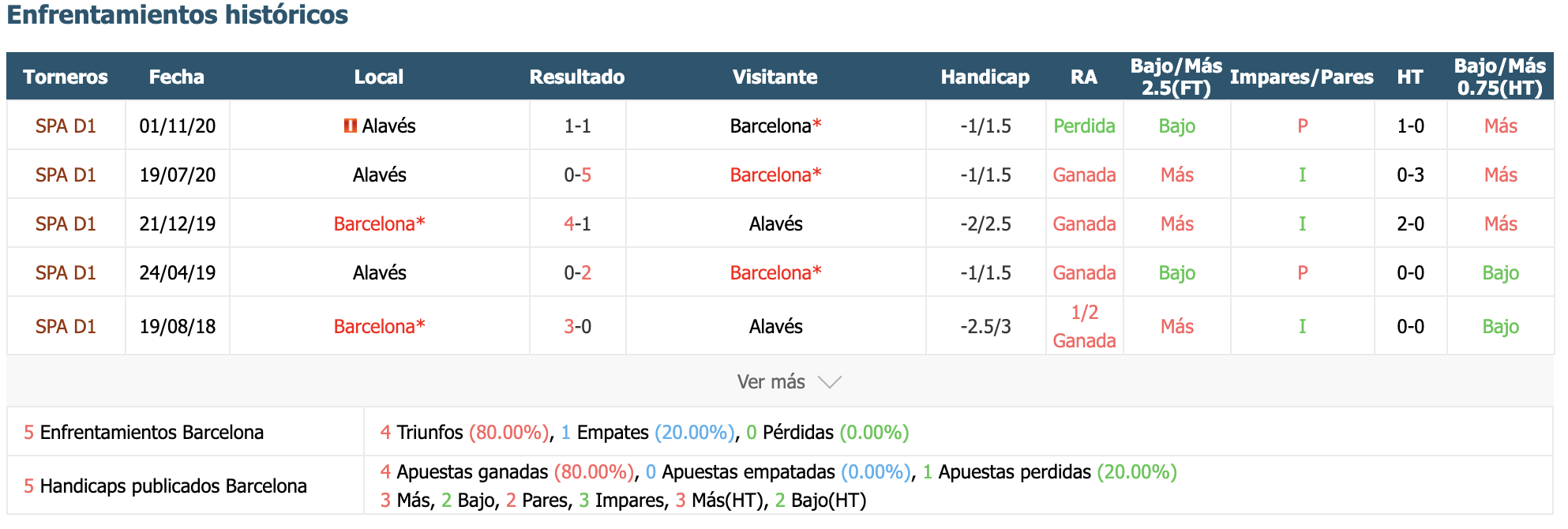Click Alavés visitor in 19/08/18 row
1568x529 pixels.
(x=775, y=326)
